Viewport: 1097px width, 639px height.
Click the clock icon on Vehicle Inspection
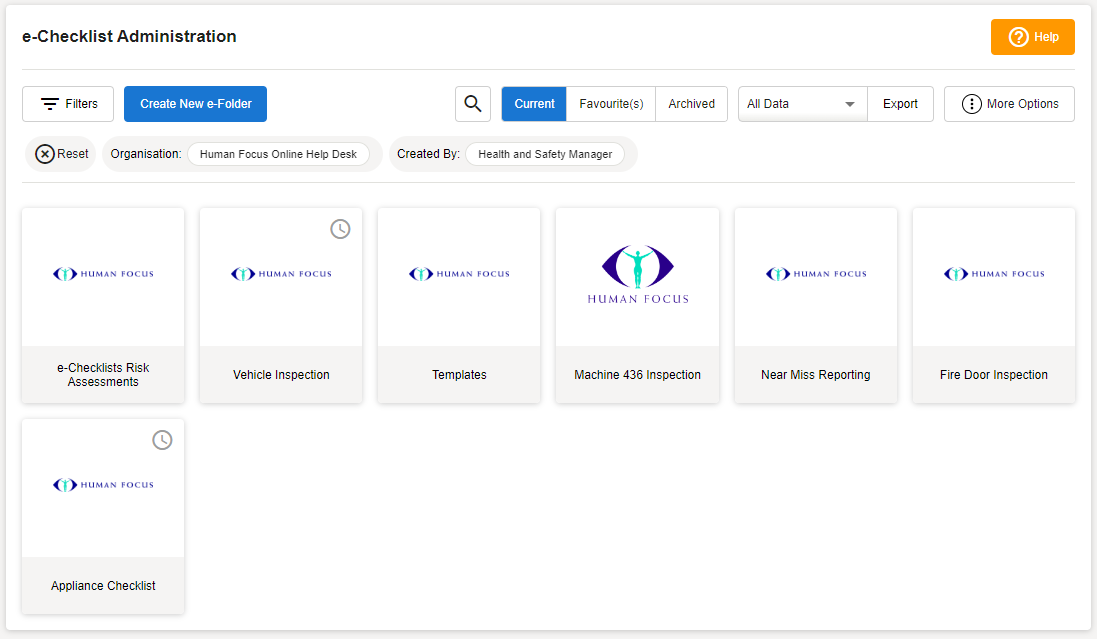click(x=341, y=229)
